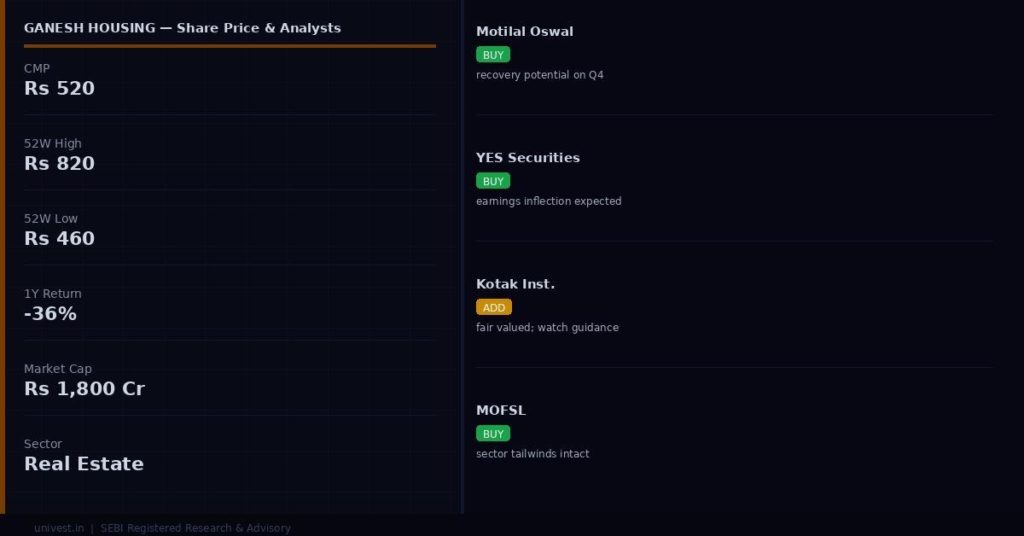This screenshot has height=536, width=1024.
Task: Select the 52W High value Rs 820
Action: tap(60, 164)
